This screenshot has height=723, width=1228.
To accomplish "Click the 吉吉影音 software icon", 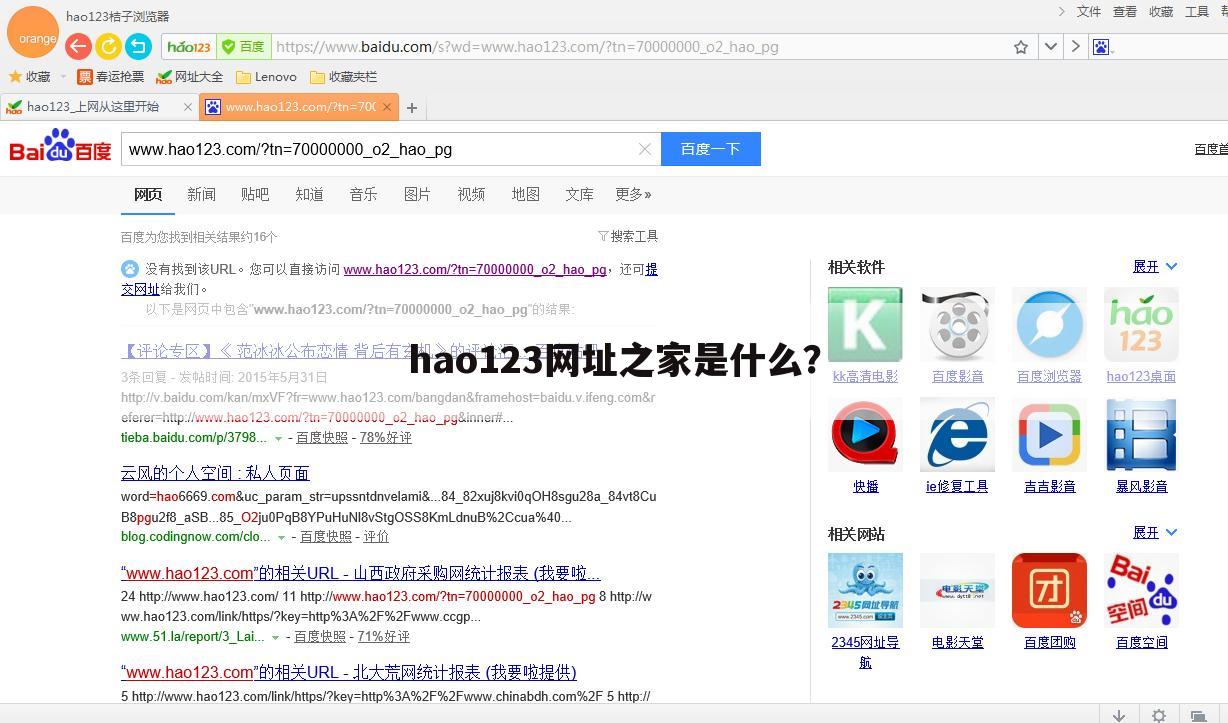I will (x=1049, y=434).
